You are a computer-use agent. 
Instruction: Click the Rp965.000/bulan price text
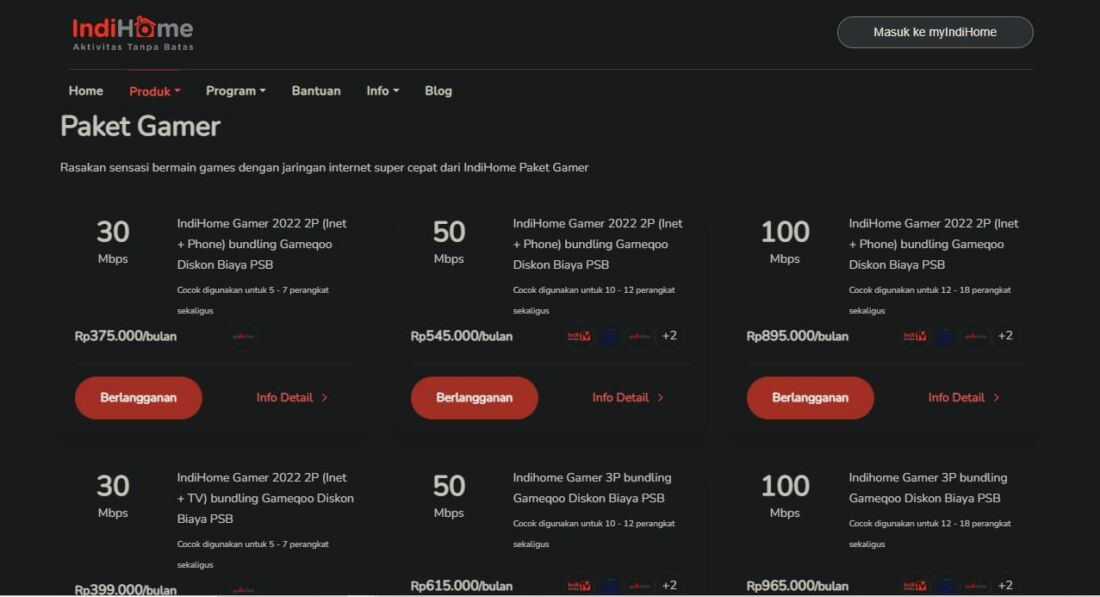tap(798, 586)
